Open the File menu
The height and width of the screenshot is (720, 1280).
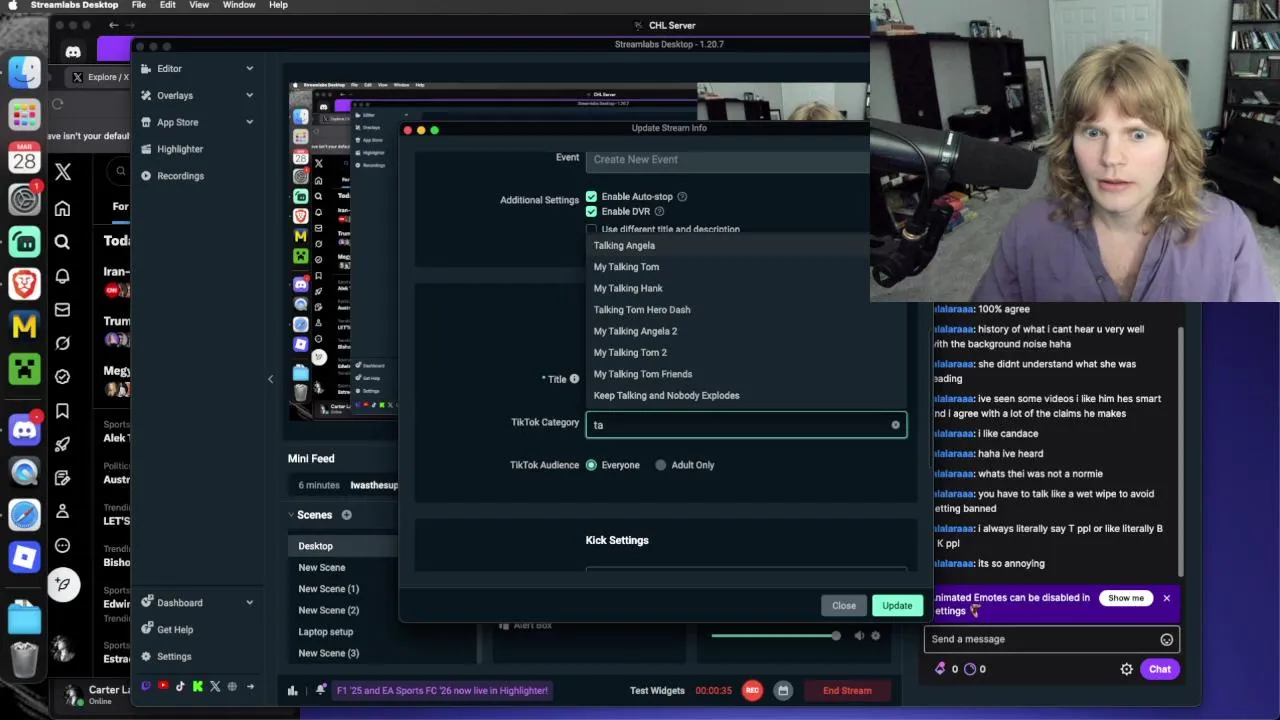[139, 5]
